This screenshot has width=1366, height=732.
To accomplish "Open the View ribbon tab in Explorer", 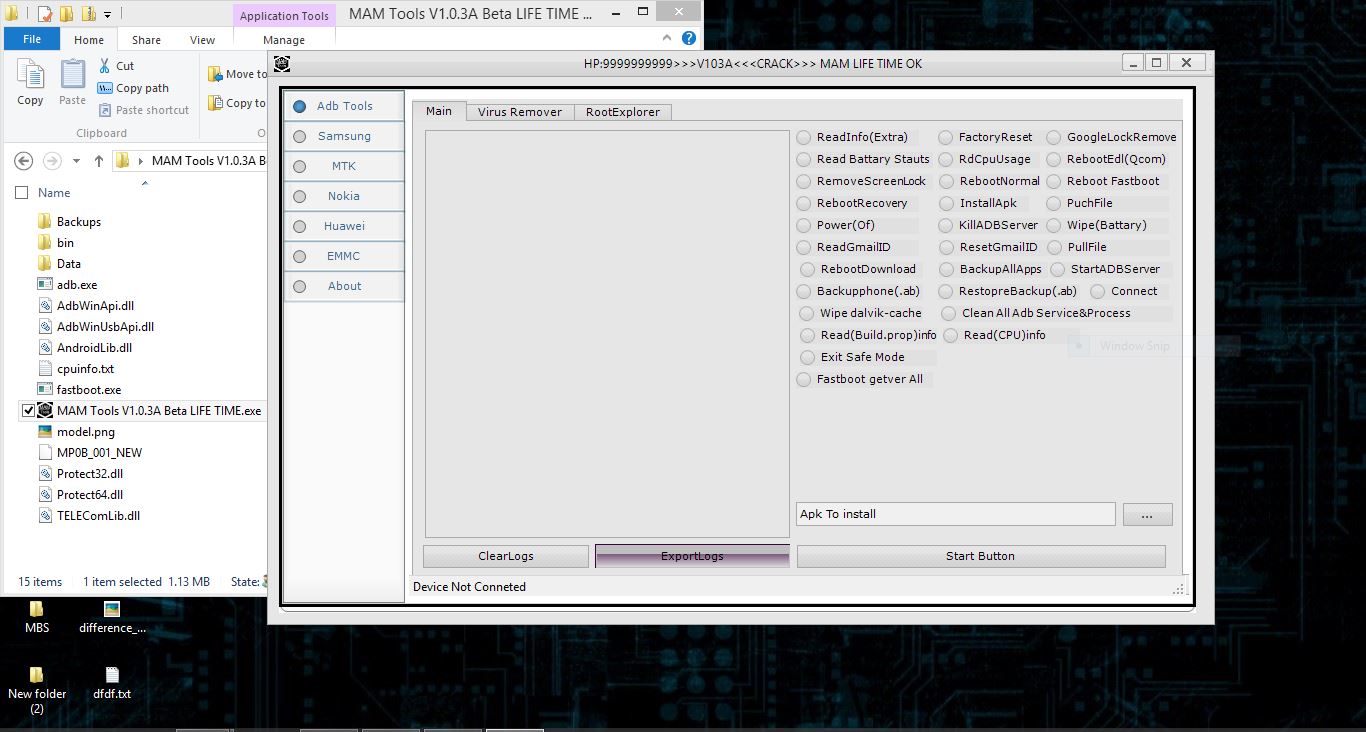I will [x=202, y=40].
